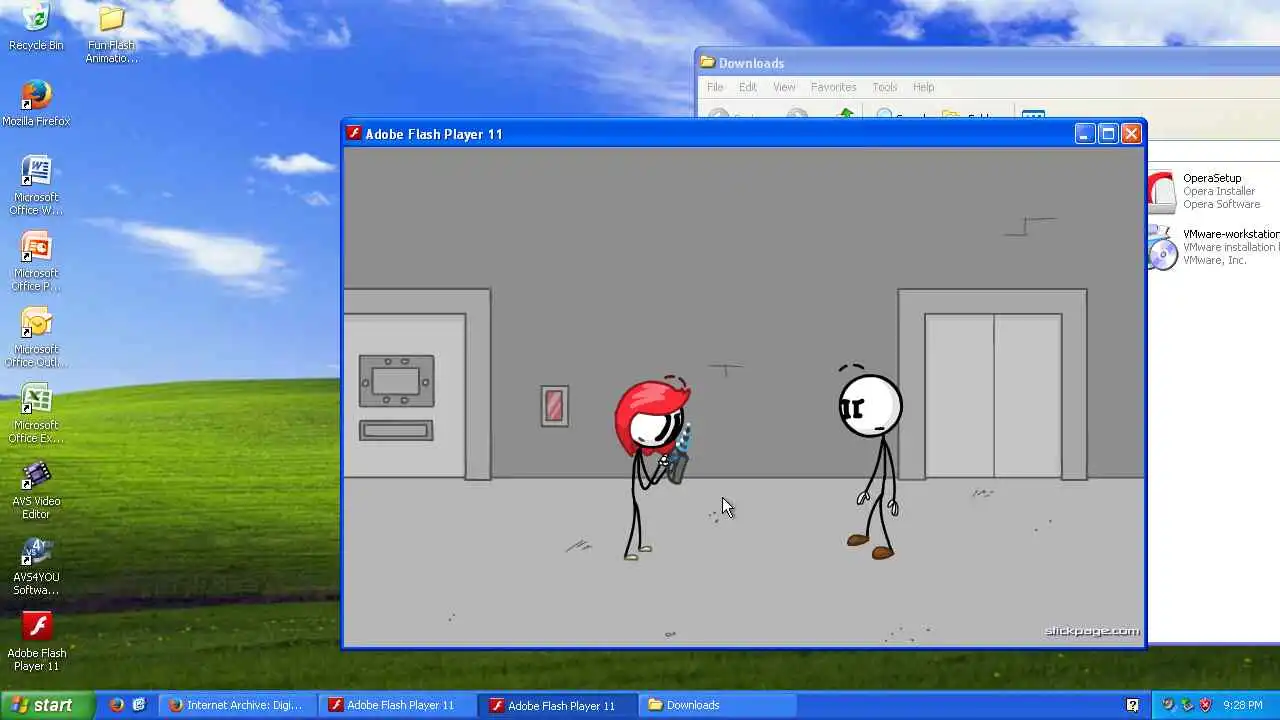Close the Adobe Flash Player 11 window
This screenshot has height=720, width=1280.
[1131, 133]
